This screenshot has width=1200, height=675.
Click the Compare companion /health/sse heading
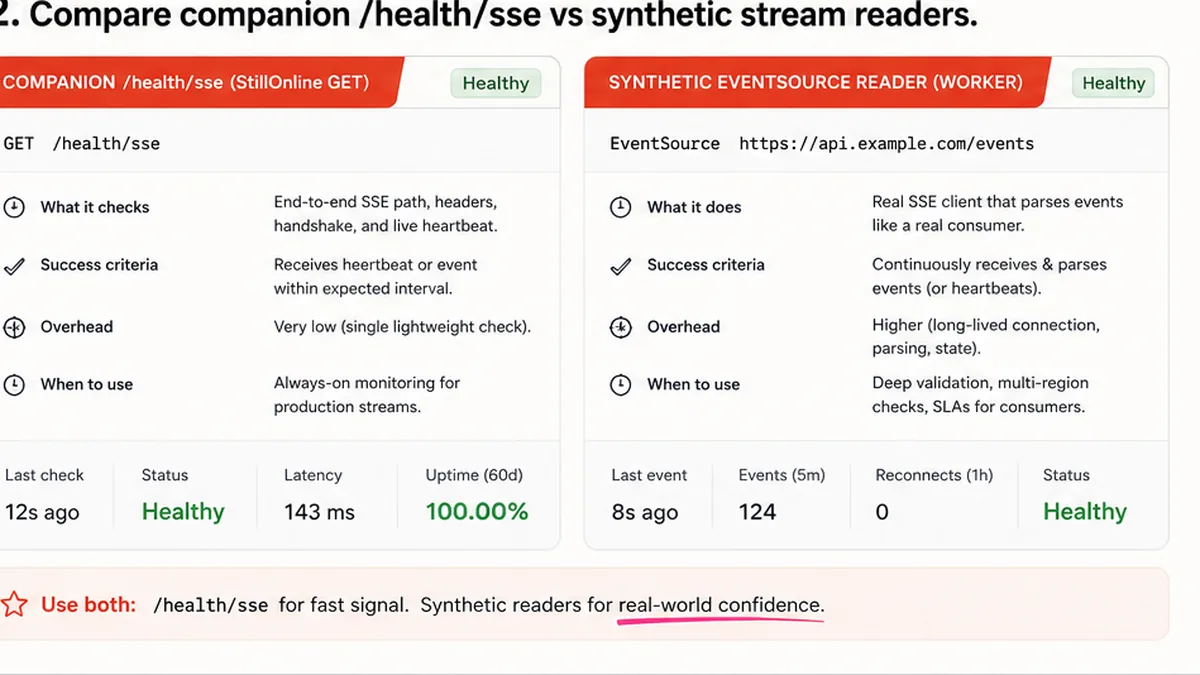[487, 17]
